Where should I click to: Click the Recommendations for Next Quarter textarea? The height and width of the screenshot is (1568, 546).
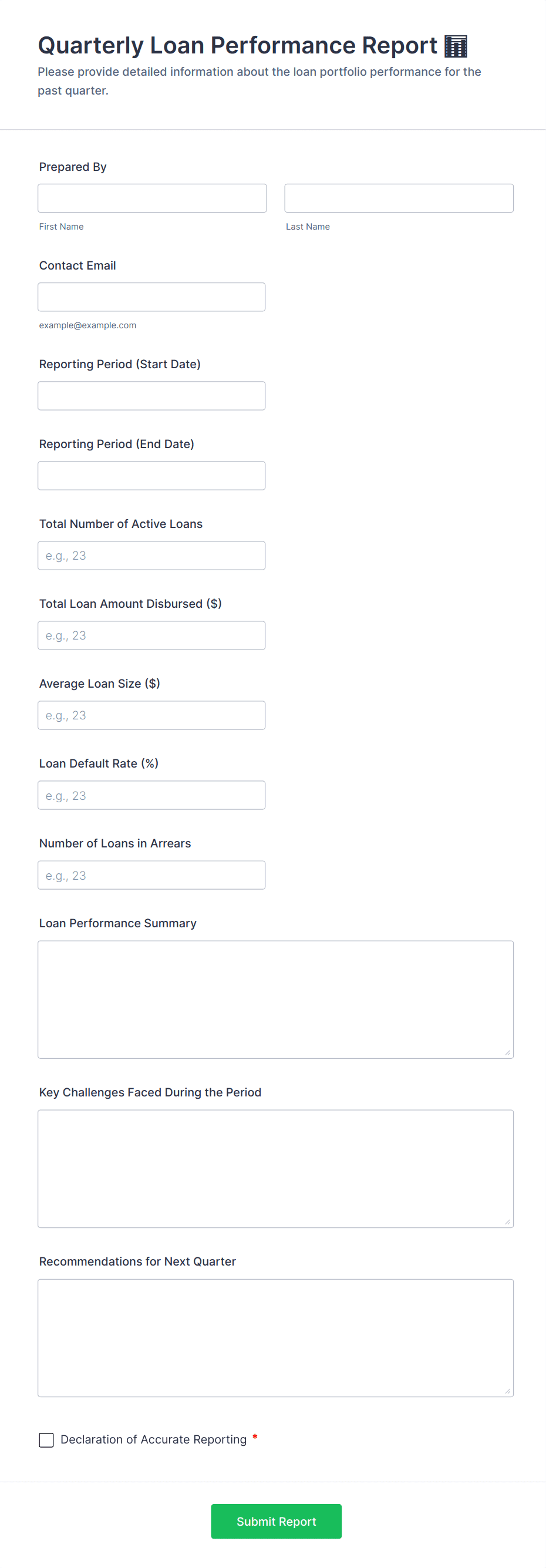click(x=276, y=1337)
